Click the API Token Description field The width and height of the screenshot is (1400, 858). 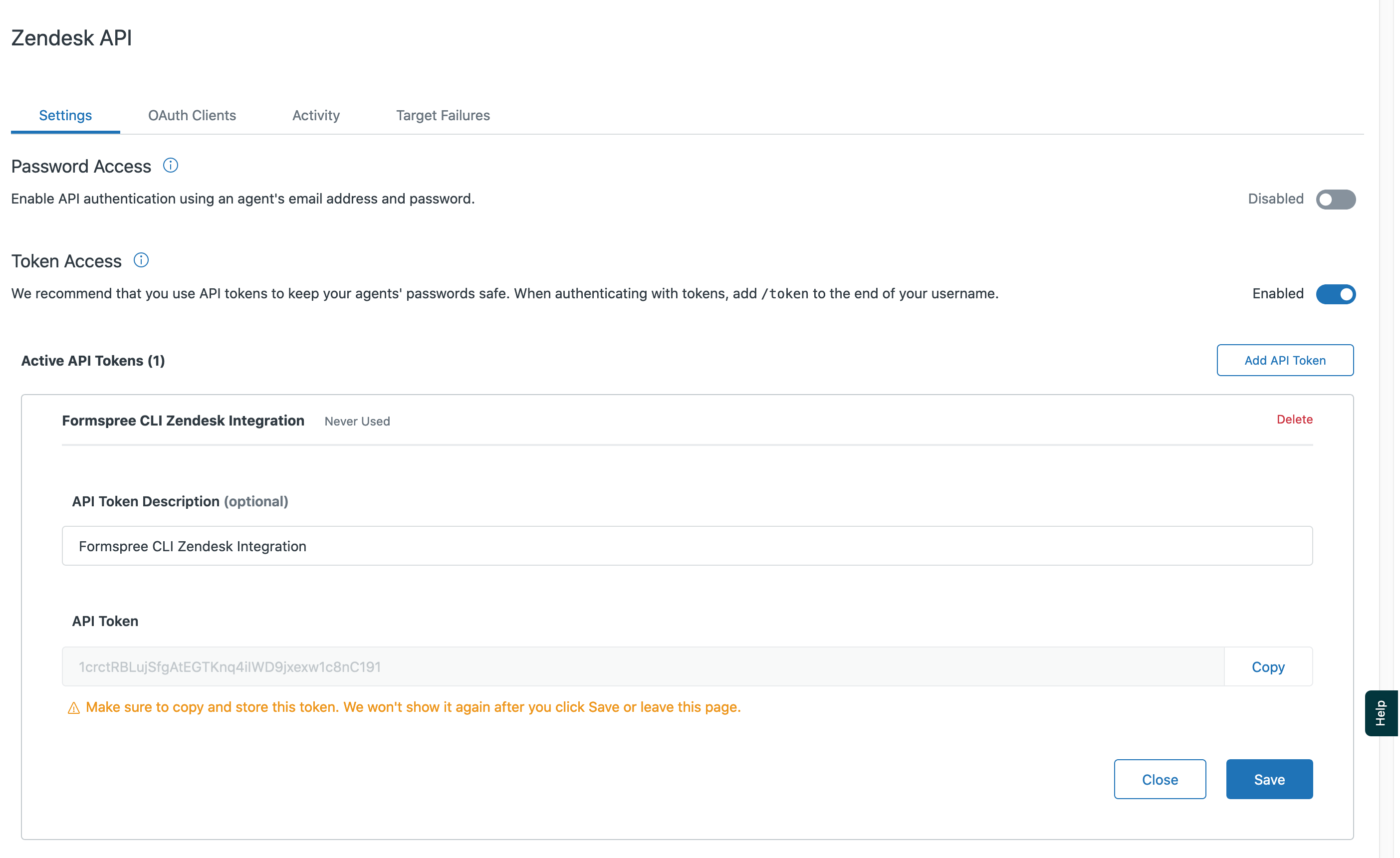(x=687, y=546)
